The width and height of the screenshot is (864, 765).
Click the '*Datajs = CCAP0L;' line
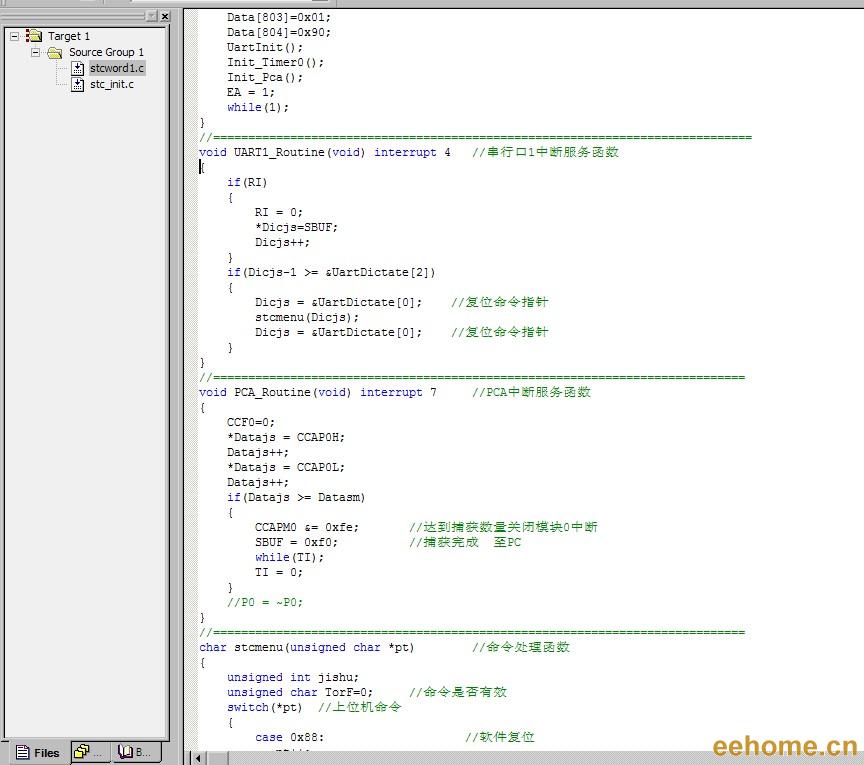click(285, 467)
